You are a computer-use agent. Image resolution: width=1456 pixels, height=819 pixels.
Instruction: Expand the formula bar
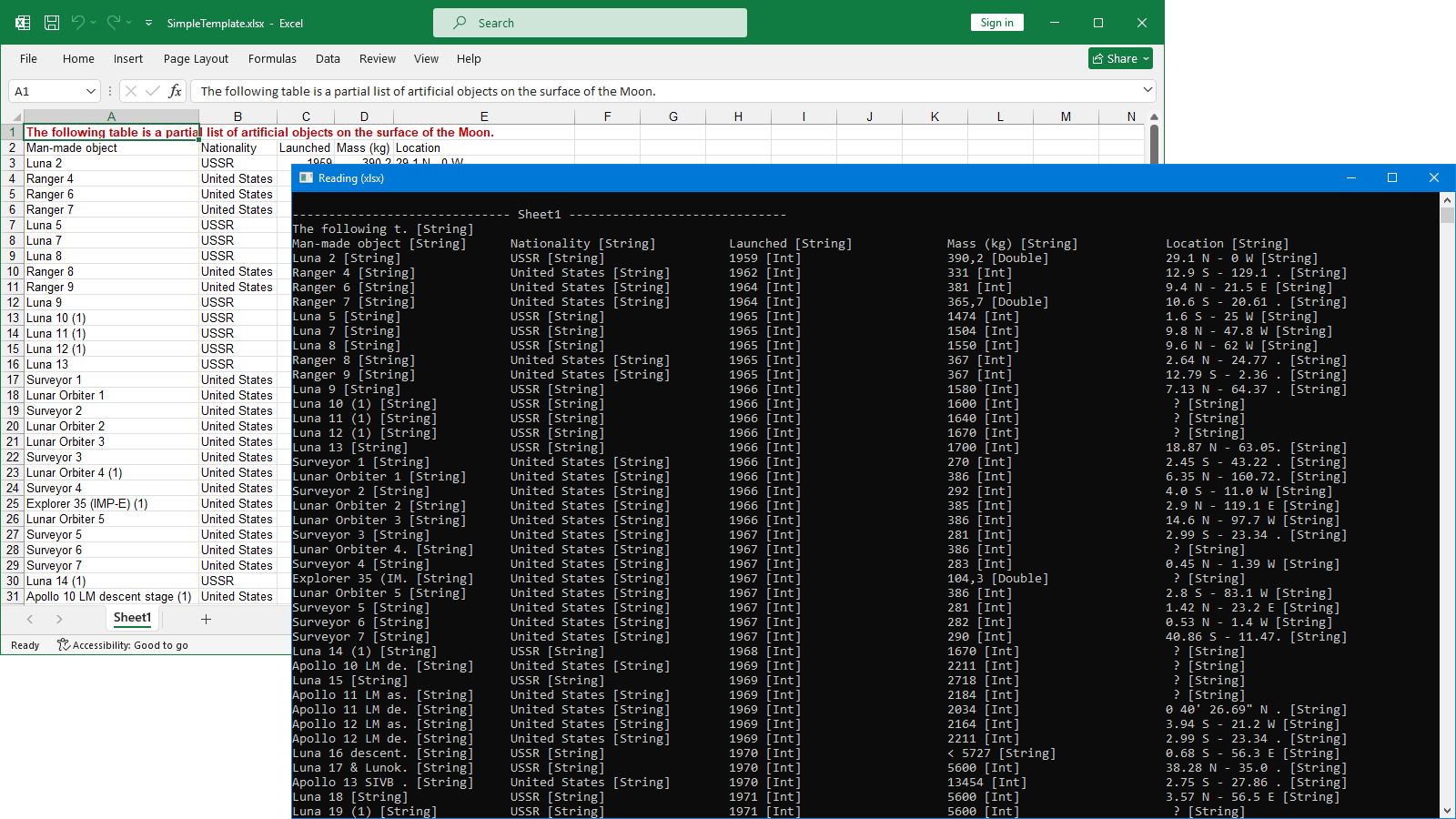(1147, 90)
